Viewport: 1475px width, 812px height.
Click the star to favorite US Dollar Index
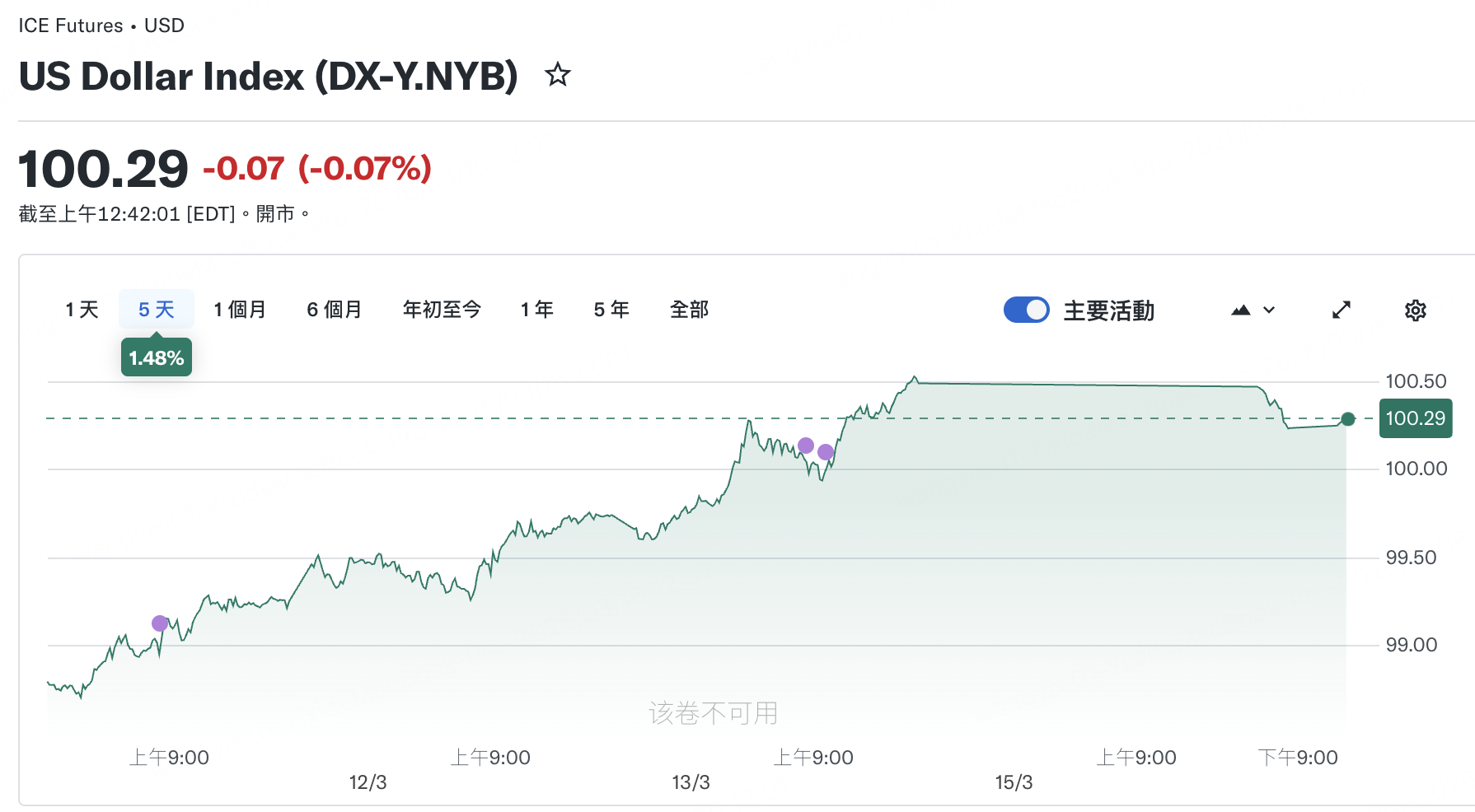(x=558, y=75)
